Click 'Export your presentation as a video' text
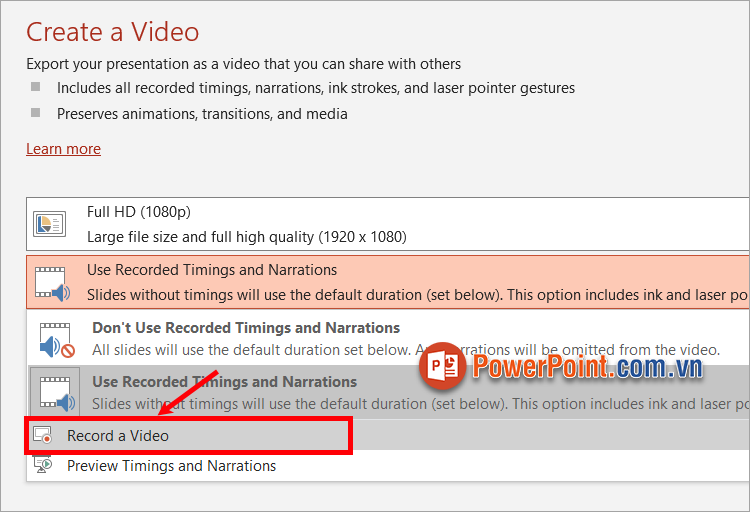Image resolution: width=750 pixels, height=512 pixels. click(243, 64)
